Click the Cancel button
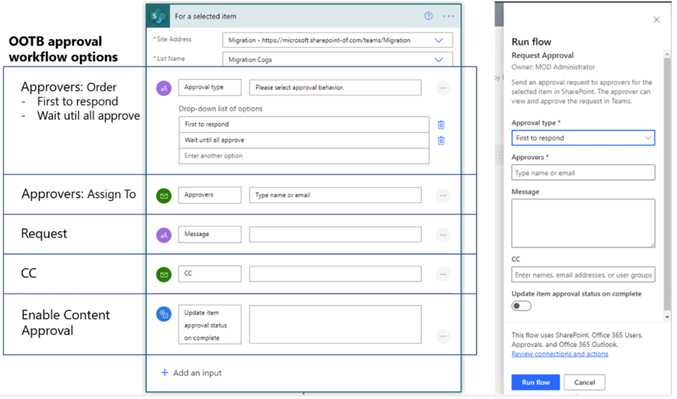 [x=584, y=382]
